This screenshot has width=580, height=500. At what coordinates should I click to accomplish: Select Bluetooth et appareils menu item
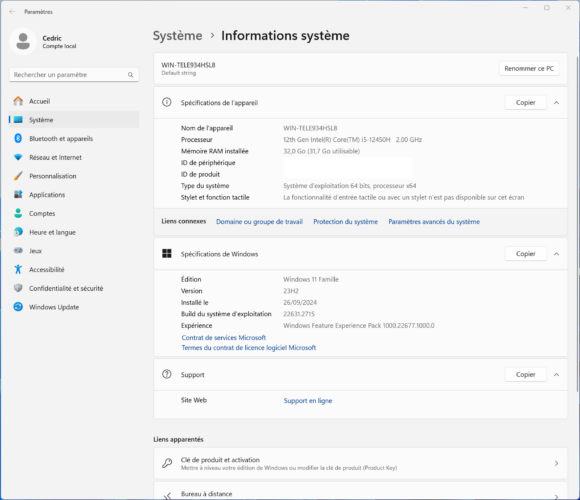(x=74, y=138)
